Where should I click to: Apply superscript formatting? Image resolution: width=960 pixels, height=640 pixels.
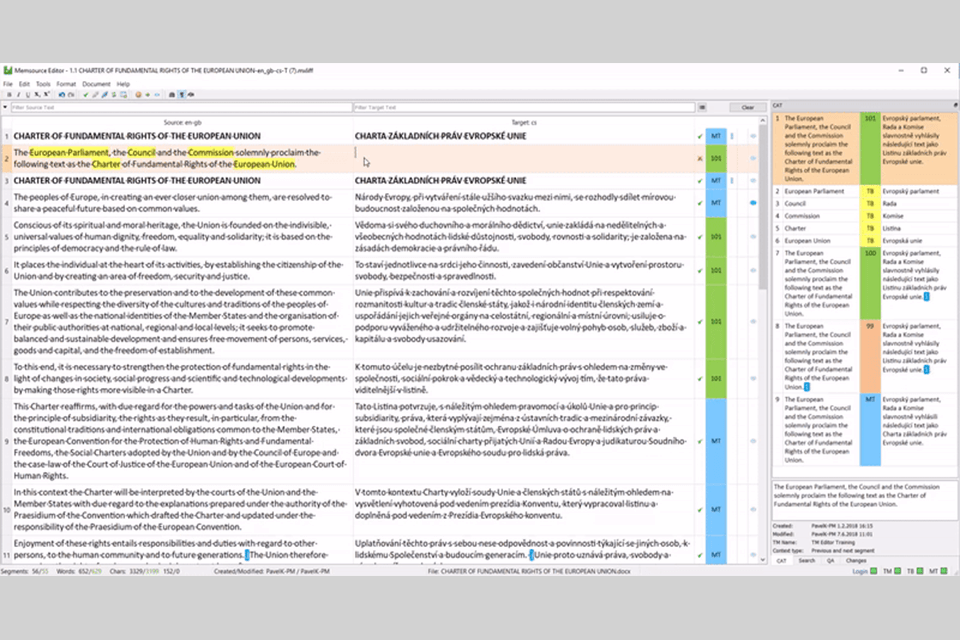47,95
